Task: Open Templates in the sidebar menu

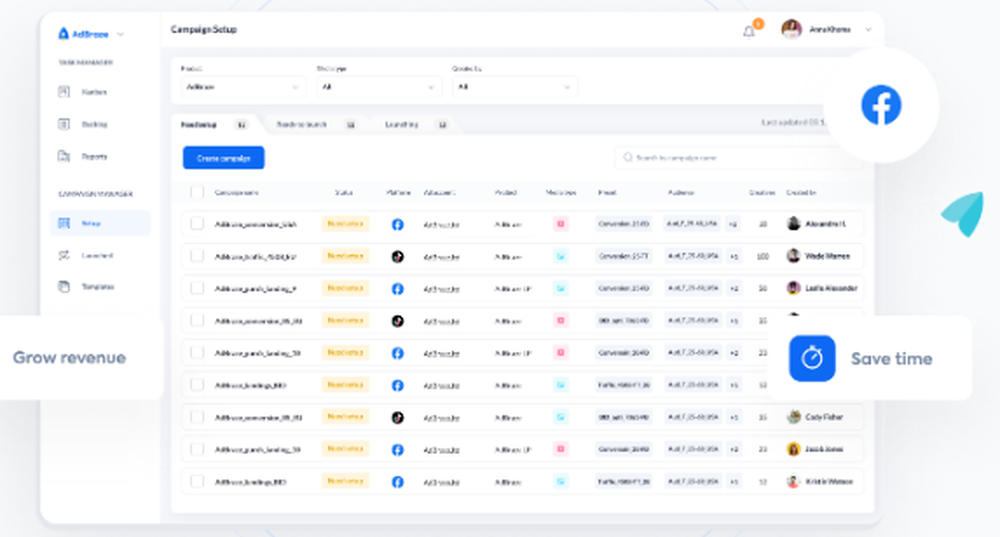Action: [x=98, y=287]
